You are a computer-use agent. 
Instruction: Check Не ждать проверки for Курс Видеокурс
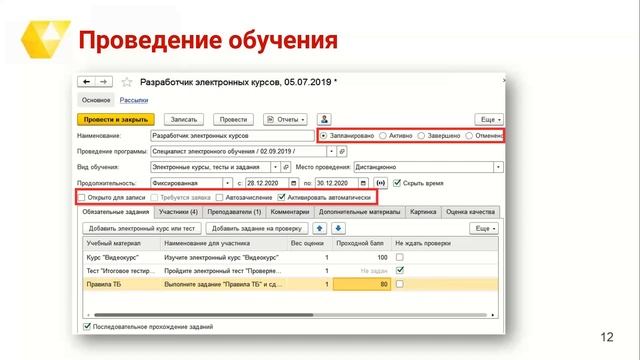point(400,257)
